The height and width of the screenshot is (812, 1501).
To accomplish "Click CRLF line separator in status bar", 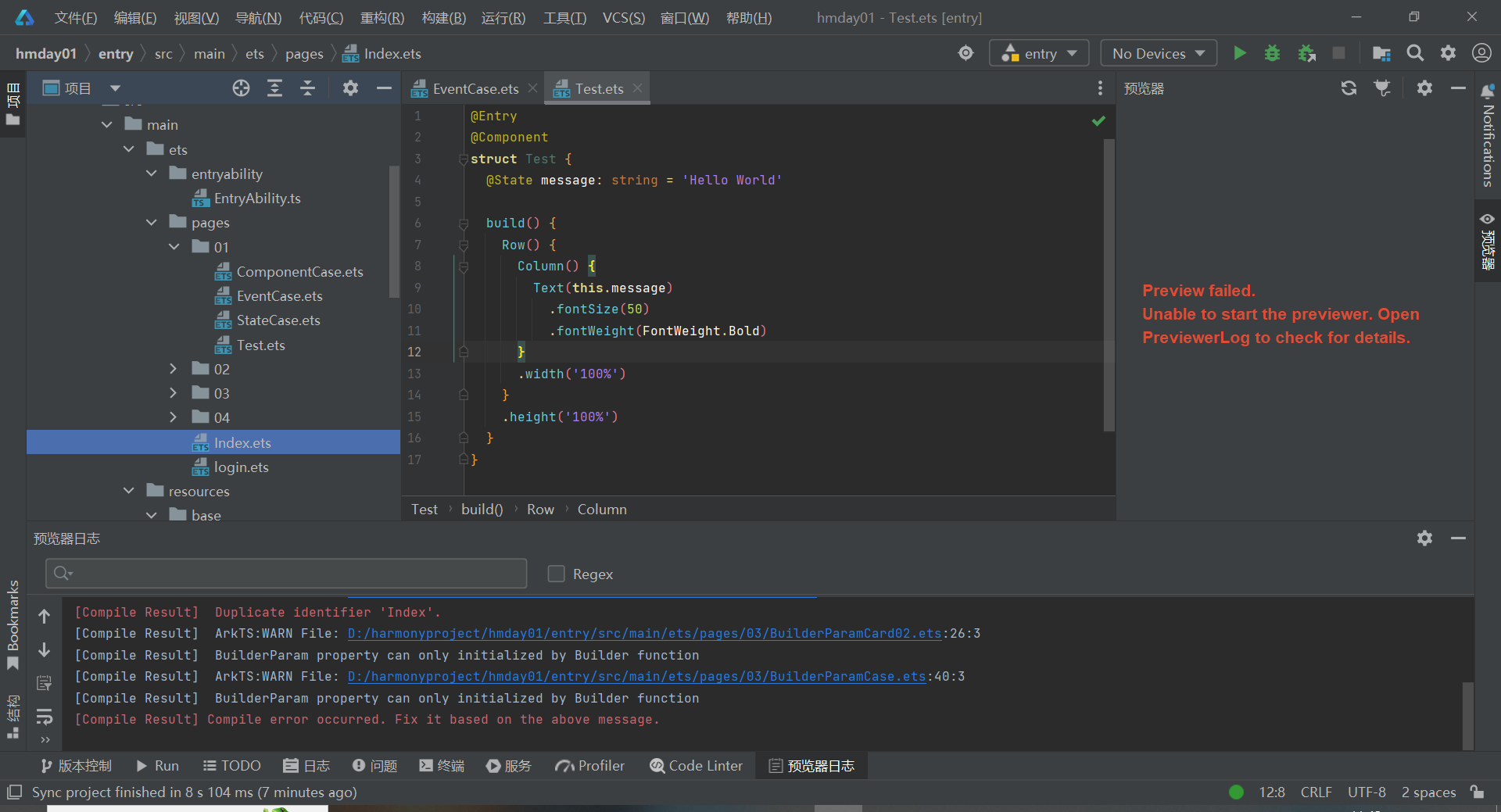I will pos(1317,792).
